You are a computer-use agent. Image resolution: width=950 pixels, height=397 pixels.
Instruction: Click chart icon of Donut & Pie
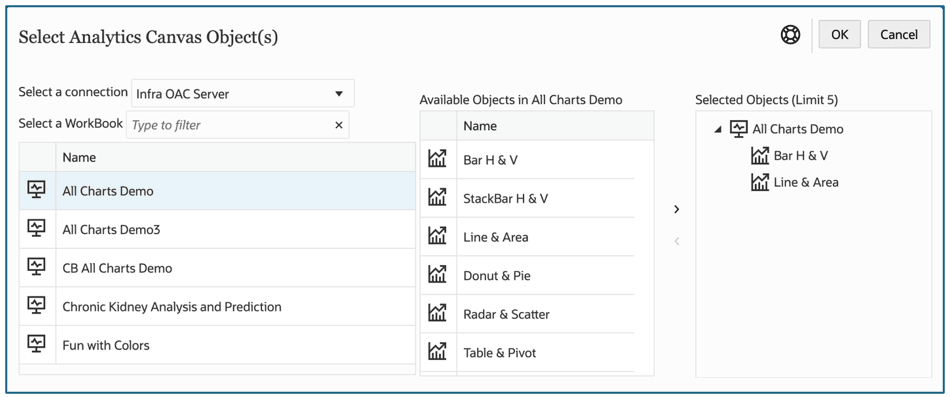[x=437, y=275]
